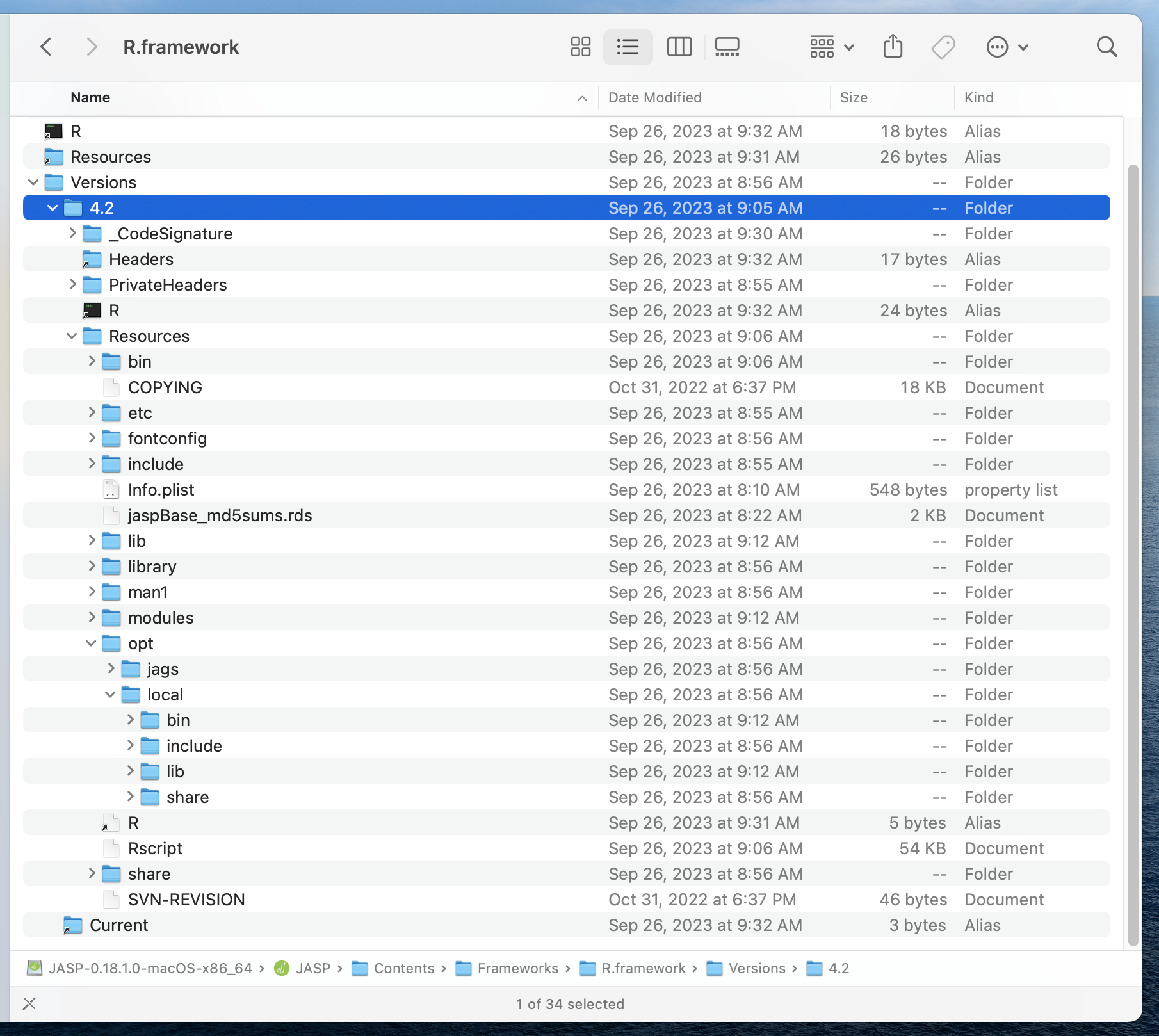This screenshot has height=1036, width=1159.
Task: Open the item grouping menu icon
Action: click(x=822, y=46)
